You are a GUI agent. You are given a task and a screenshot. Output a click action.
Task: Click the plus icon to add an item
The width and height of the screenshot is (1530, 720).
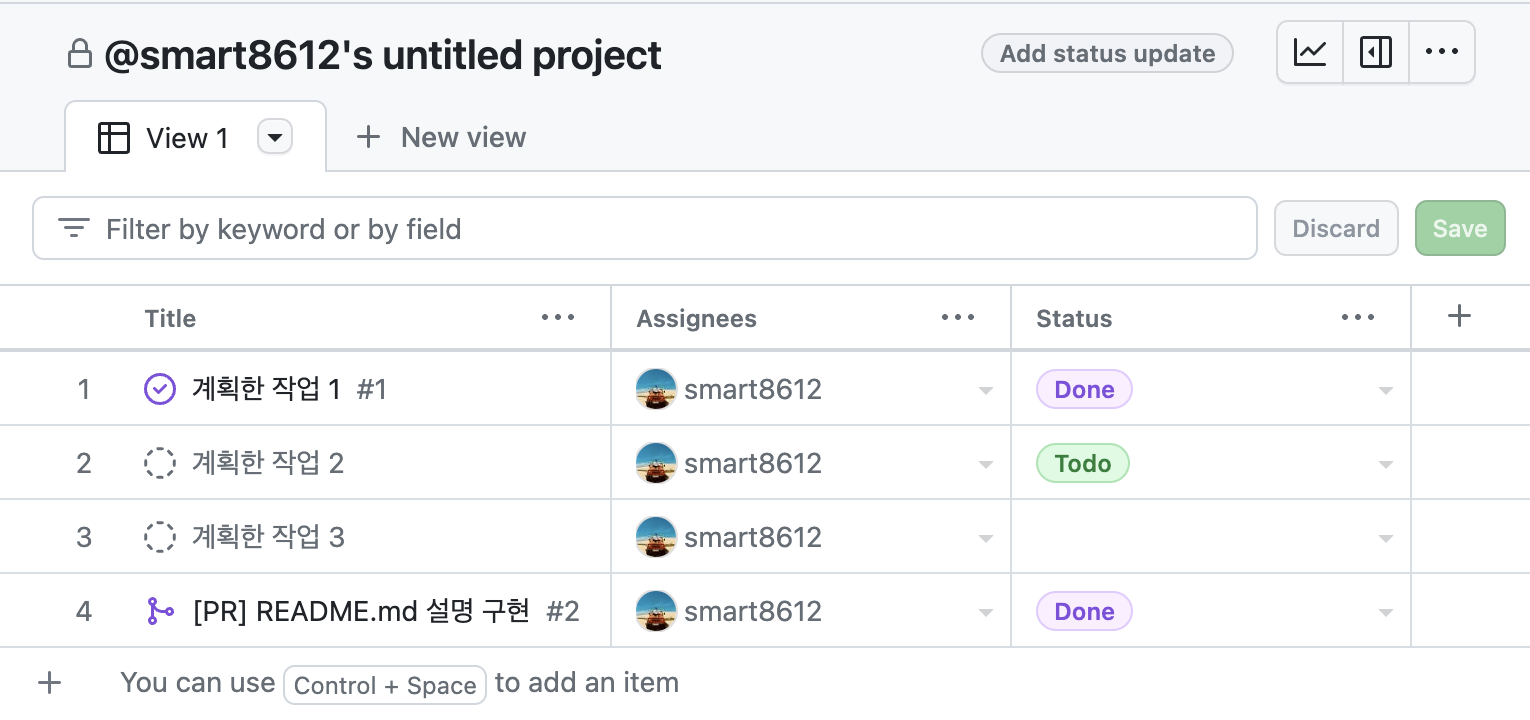[49, 683]
